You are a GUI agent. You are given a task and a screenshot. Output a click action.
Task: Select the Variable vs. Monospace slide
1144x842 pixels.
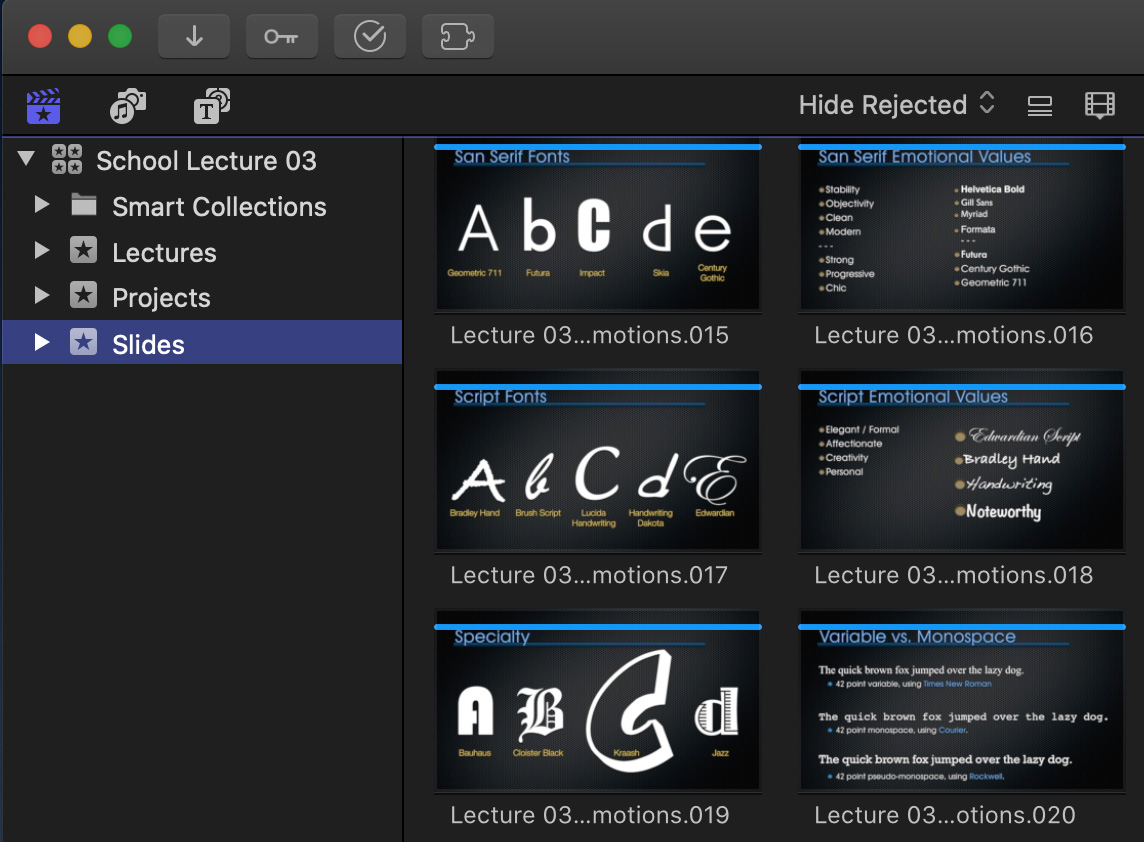(961, 710)
